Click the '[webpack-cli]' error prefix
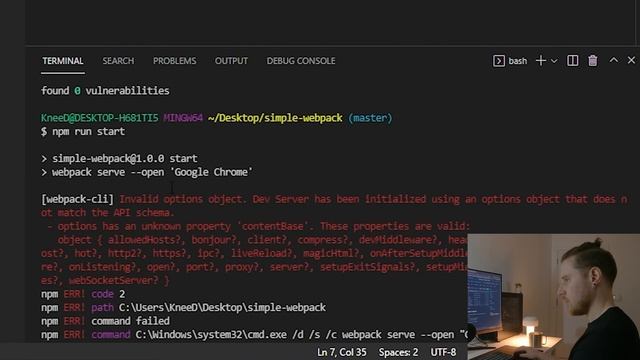The image size is (640, 360). click(77, 199)
